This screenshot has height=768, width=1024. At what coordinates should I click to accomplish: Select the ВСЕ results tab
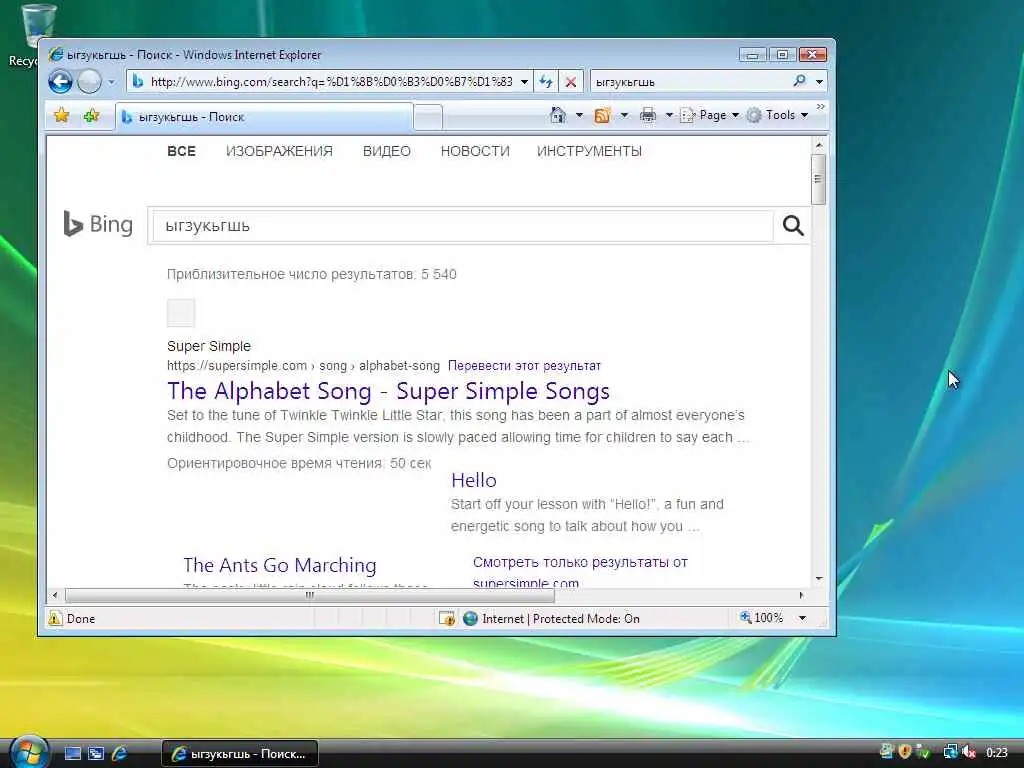coord(181,152)
